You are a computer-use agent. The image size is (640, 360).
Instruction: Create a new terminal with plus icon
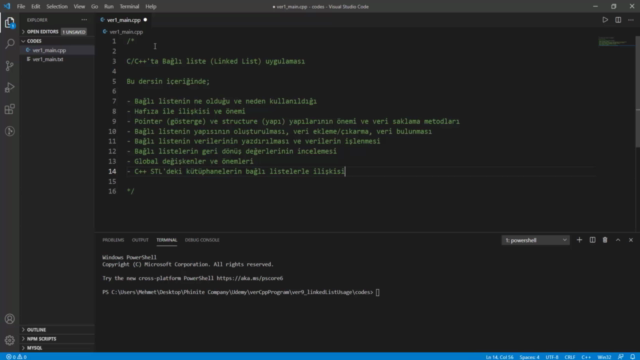[x=579, y=240]
